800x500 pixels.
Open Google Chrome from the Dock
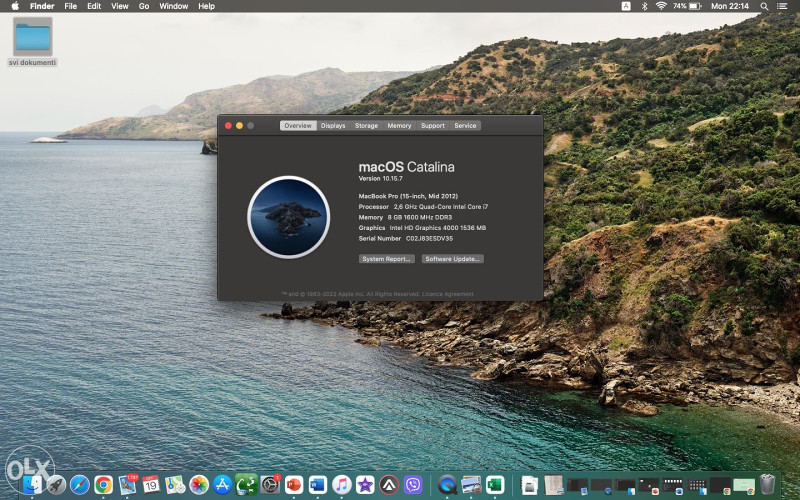pos(104,485)
